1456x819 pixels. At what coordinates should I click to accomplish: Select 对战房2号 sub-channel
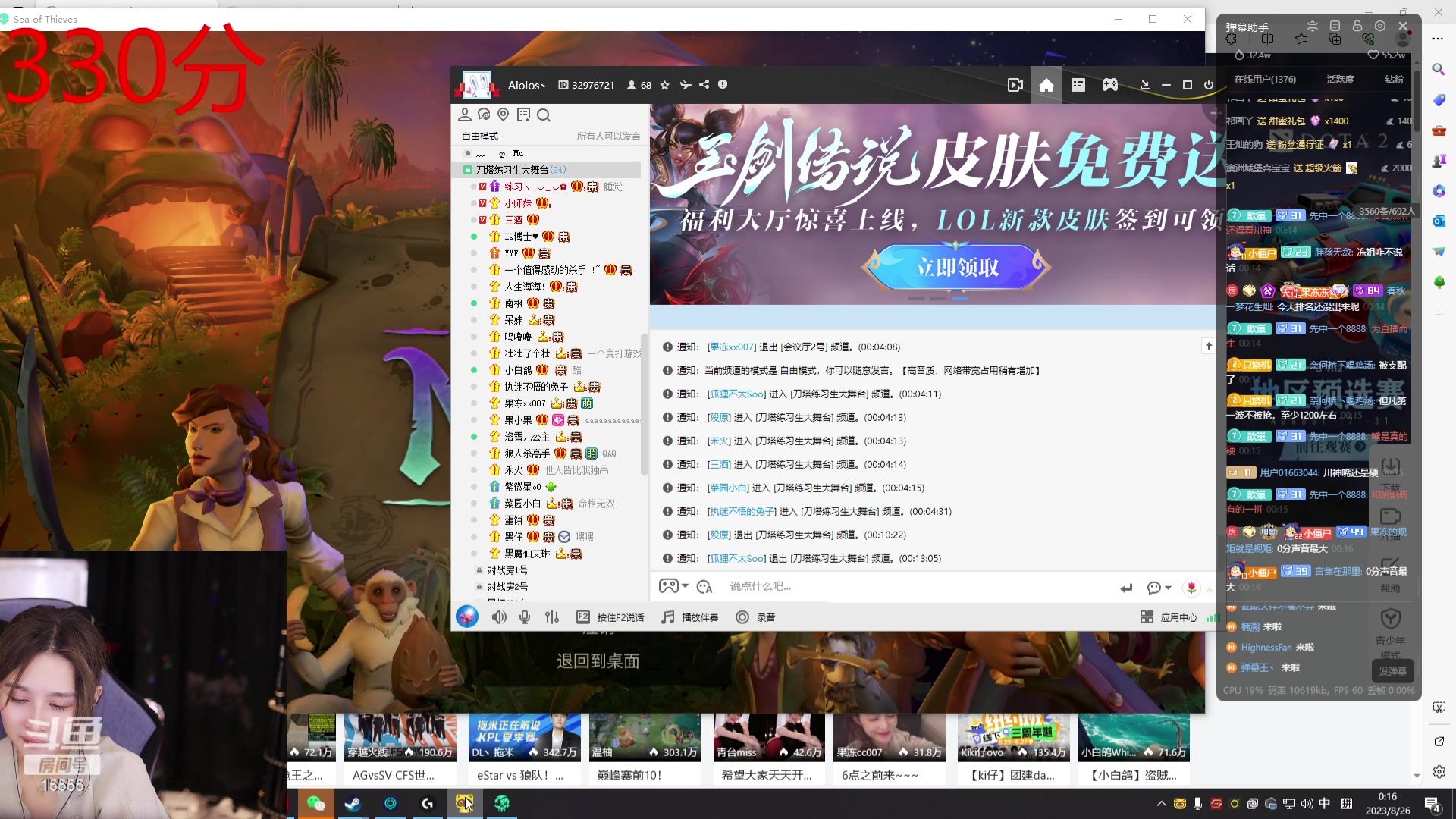point(507,587)
